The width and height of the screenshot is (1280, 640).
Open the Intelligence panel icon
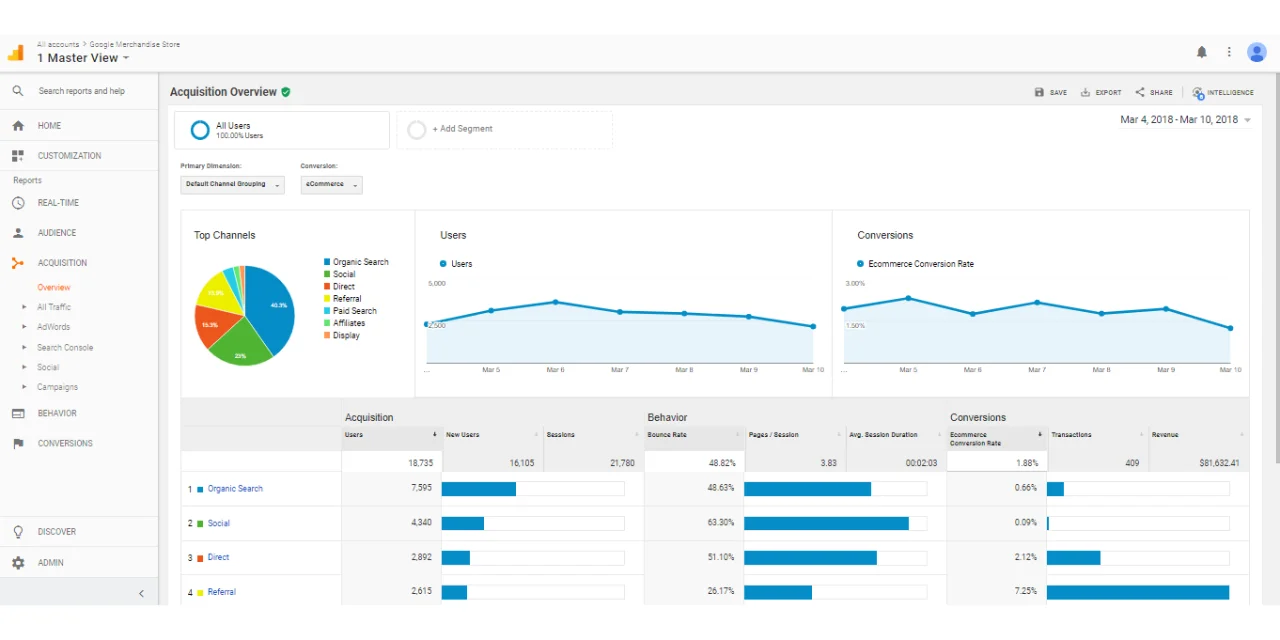tap(1198, 92)
